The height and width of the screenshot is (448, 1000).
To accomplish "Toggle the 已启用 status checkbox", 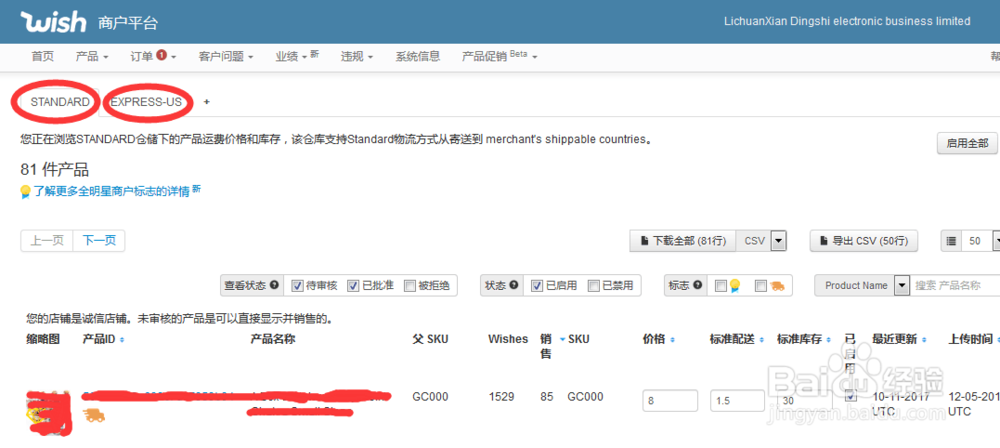I will [537, 285].
